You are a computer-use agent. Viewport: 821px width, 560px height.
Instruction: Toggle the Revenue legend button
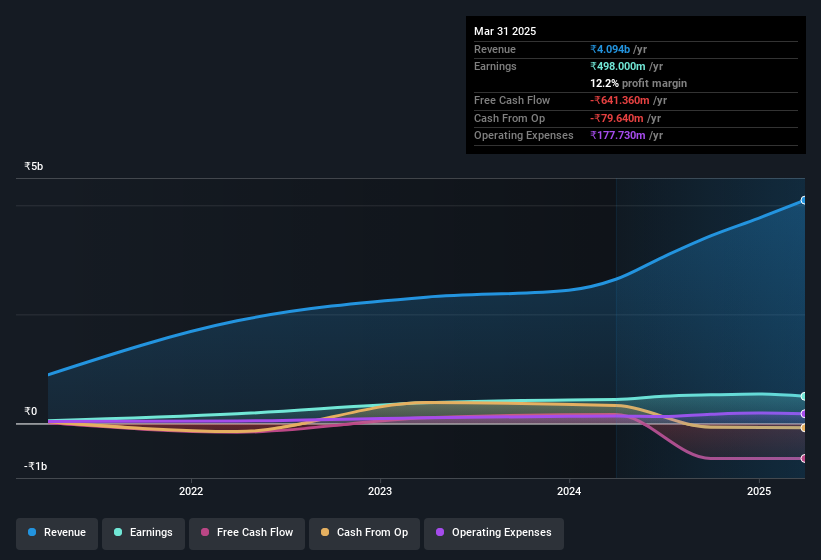point(57,533)
